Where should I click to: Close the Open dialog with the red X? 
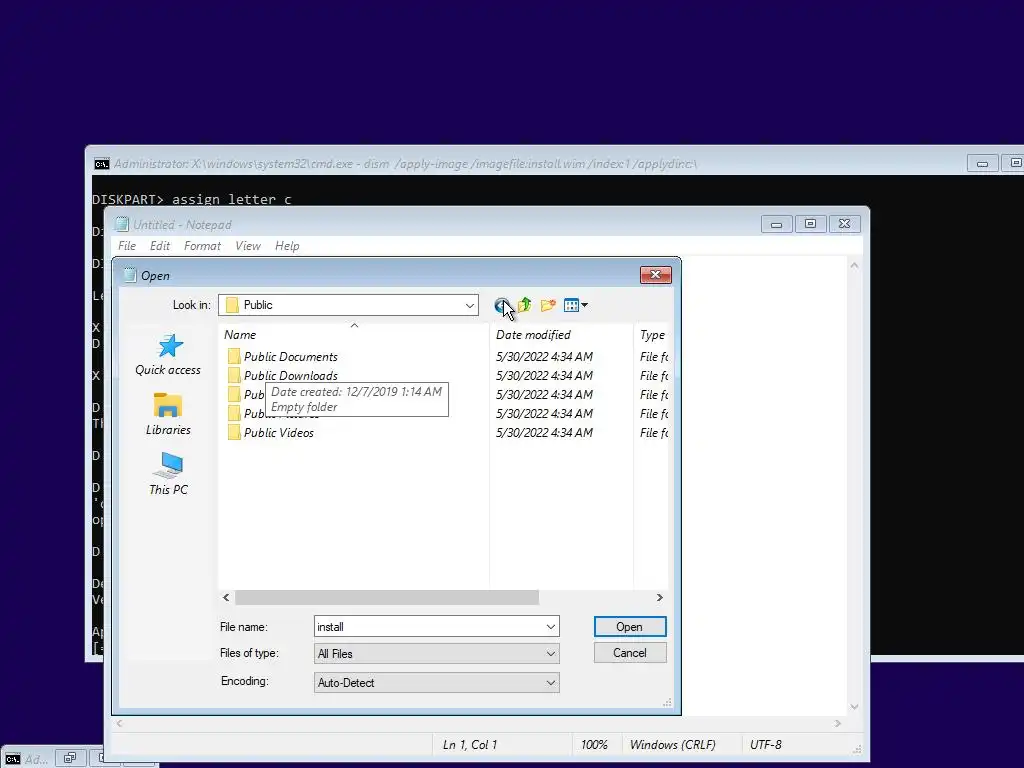pyautogui.click(x=656, y=275)
